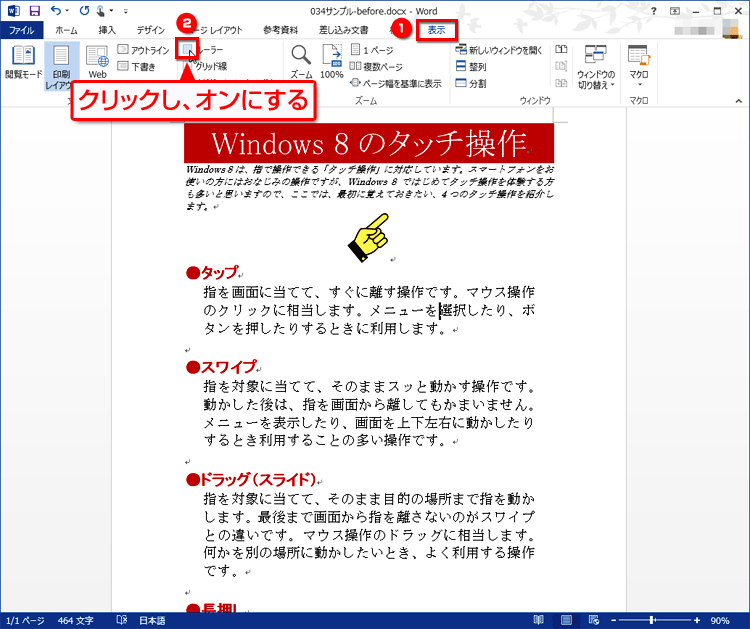Select the pointing hand image
750x629 pixels.
click(369, 237)
